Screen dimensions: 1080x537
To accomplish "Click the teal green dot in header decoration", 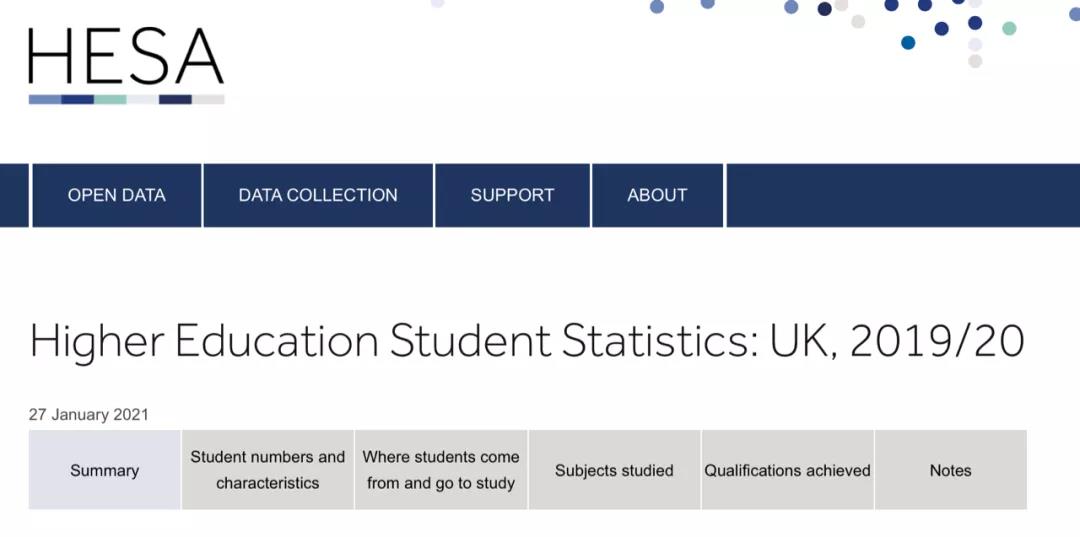I will tap(1009, 28).
